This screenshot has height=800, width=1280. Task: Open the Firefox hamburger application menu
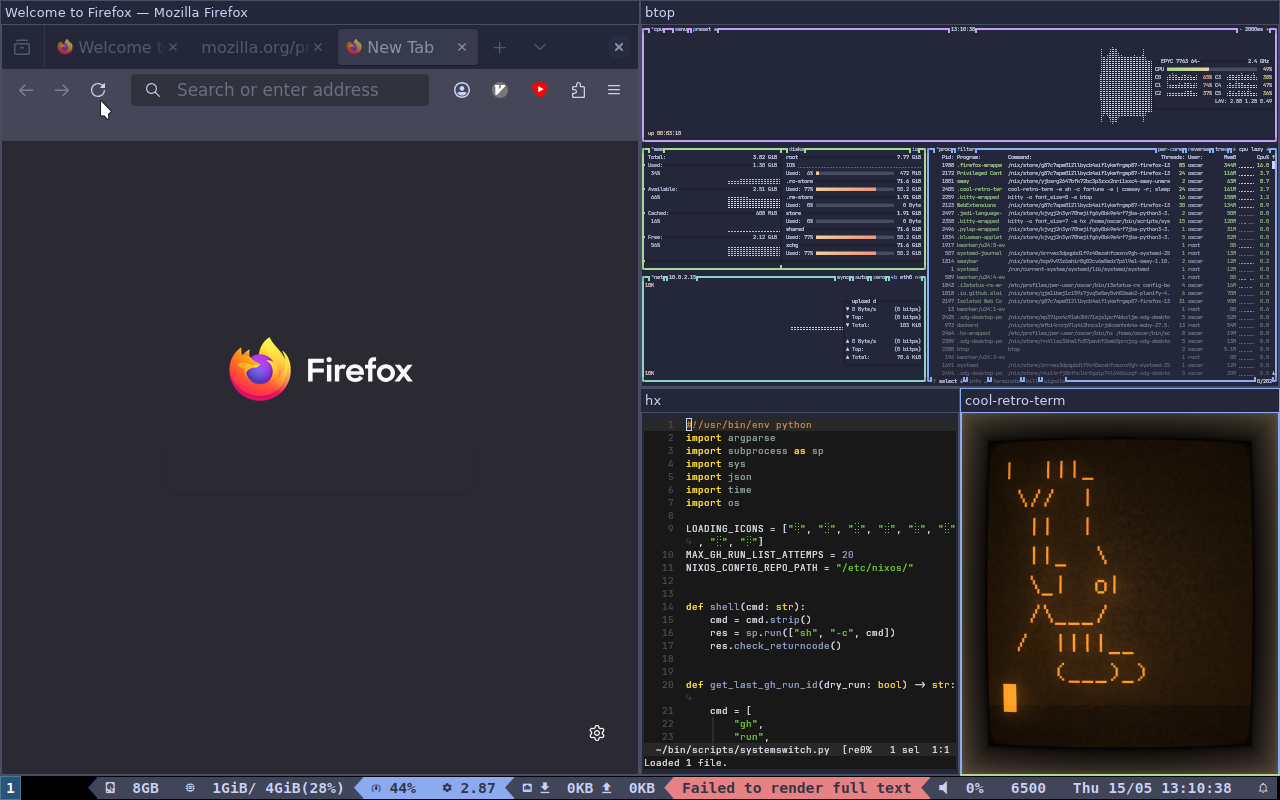point(614,90)
